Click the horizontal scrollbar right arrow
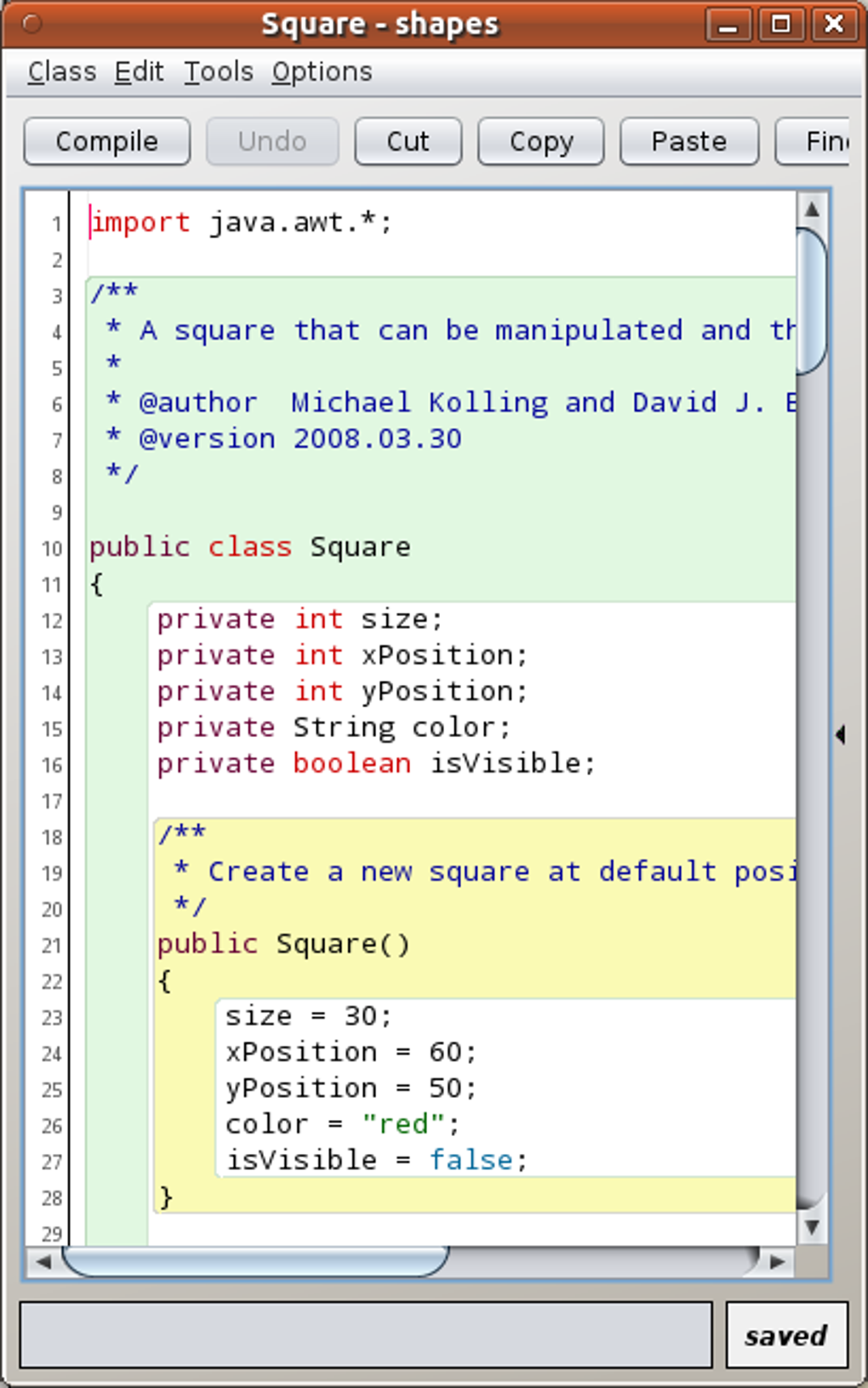Image resolution: width=868 pixels, height=1388 pixels. (777, 1261)
